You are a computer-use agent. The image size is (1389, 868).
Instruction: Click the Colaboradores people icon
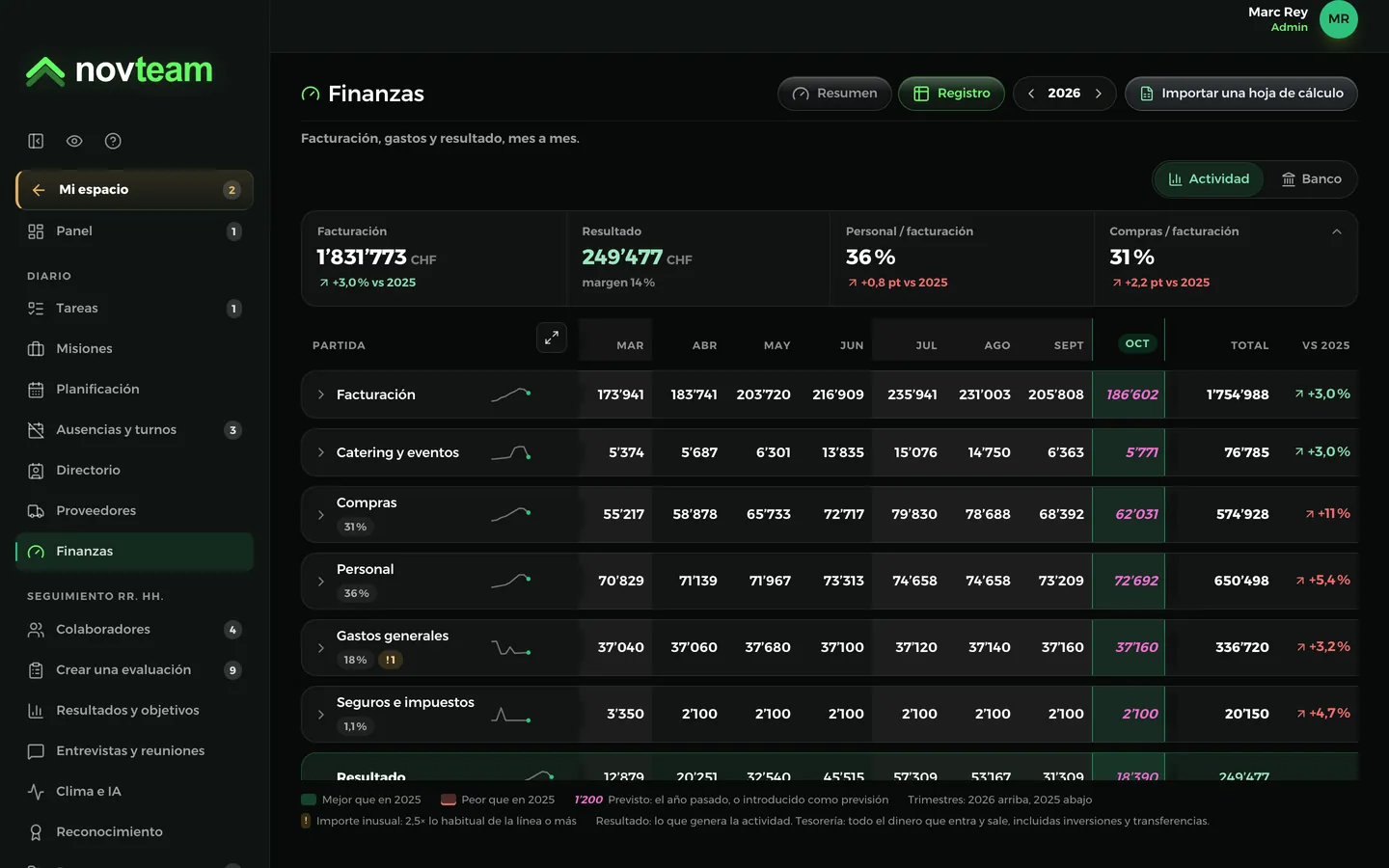tap(36, 630)
